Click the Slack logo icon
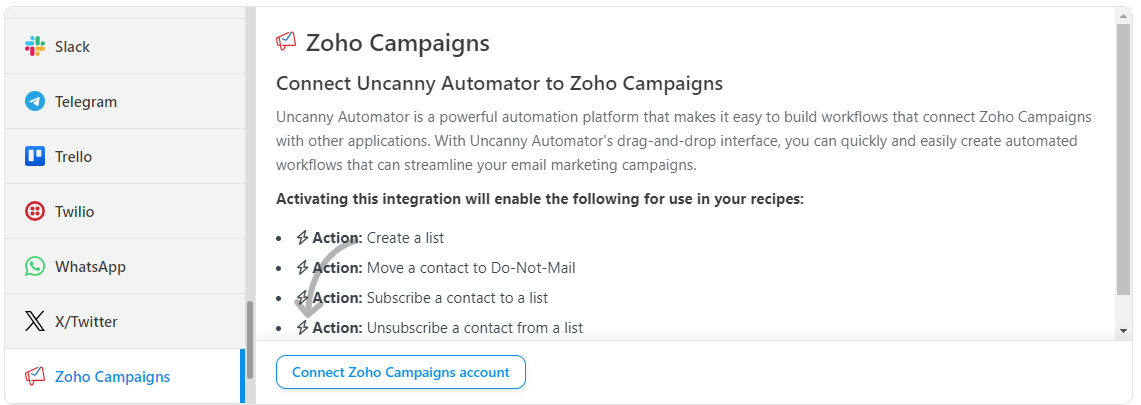 (35, 47)
